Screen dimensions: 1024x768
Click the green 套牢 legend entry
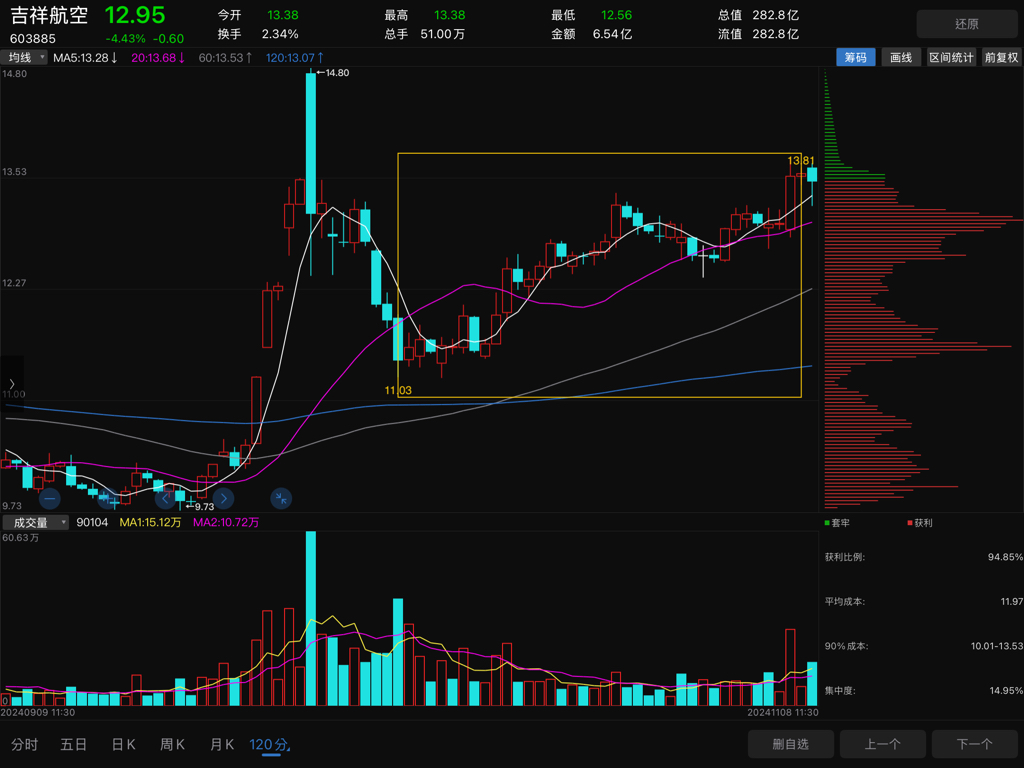coord(837,523)
